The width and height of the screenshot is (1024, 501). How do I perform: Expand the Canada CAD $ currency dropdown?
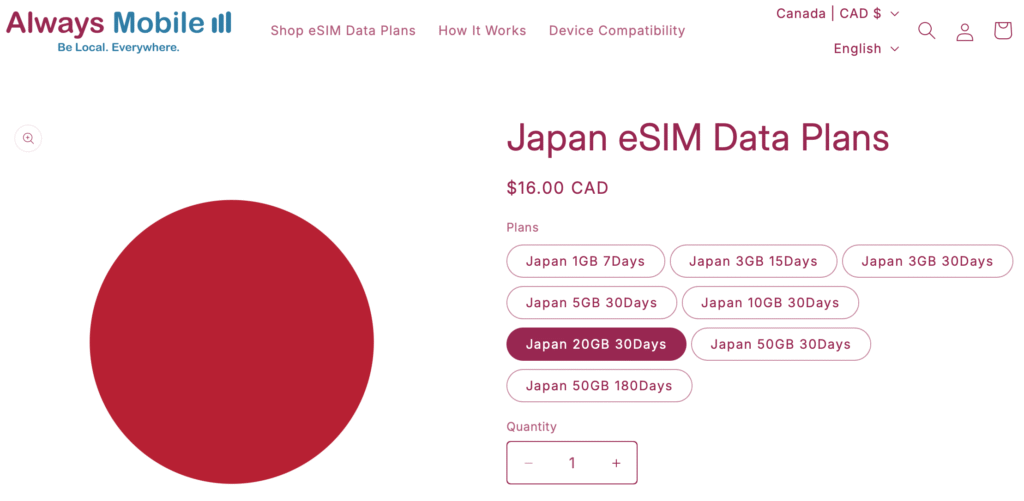(838, 13)
